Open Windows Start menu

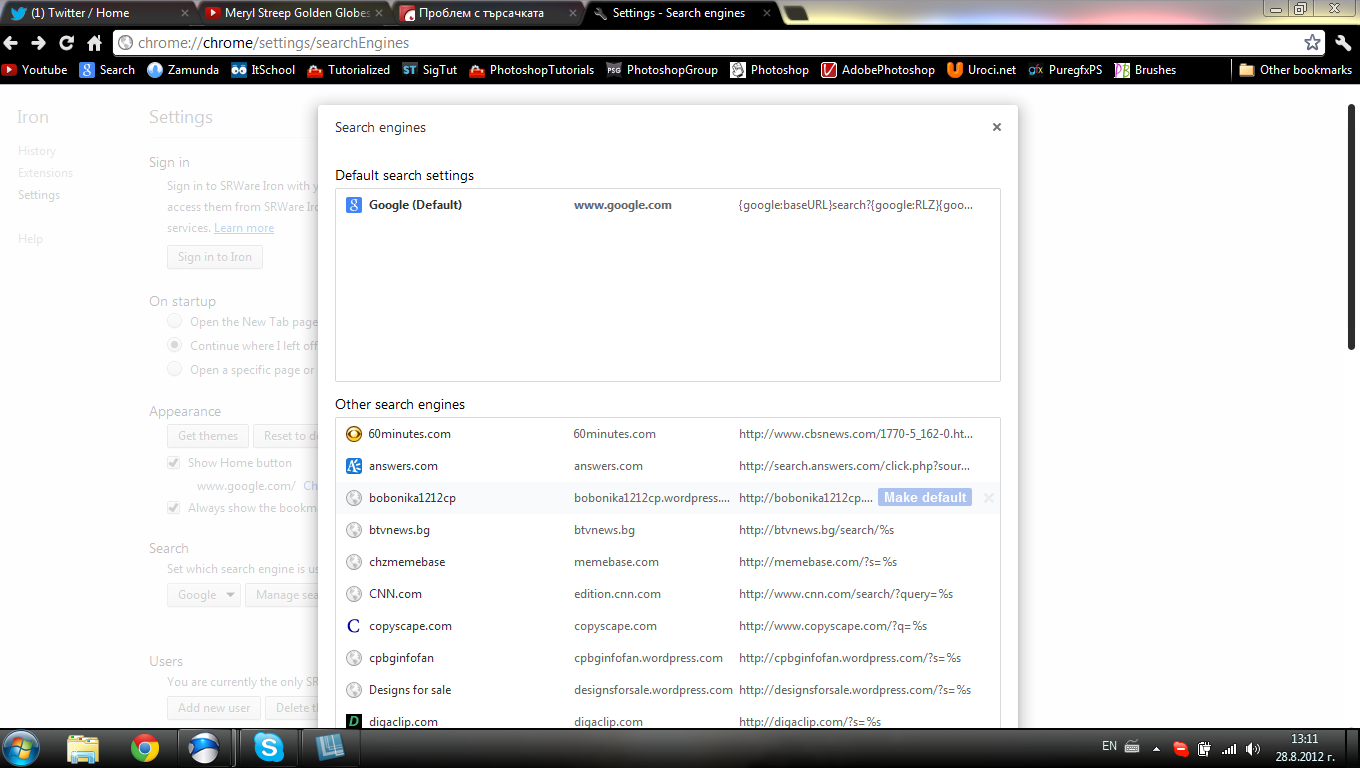point(22,748)
